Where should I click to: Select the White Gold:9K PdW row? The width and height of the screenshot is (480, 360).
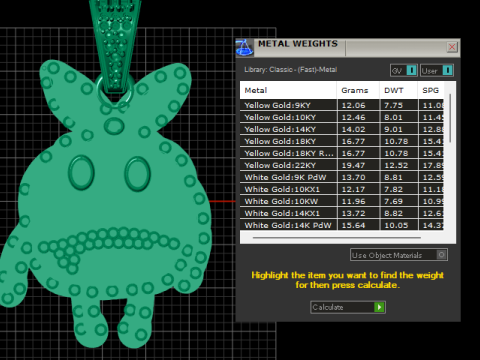click(x=342, y=177)
